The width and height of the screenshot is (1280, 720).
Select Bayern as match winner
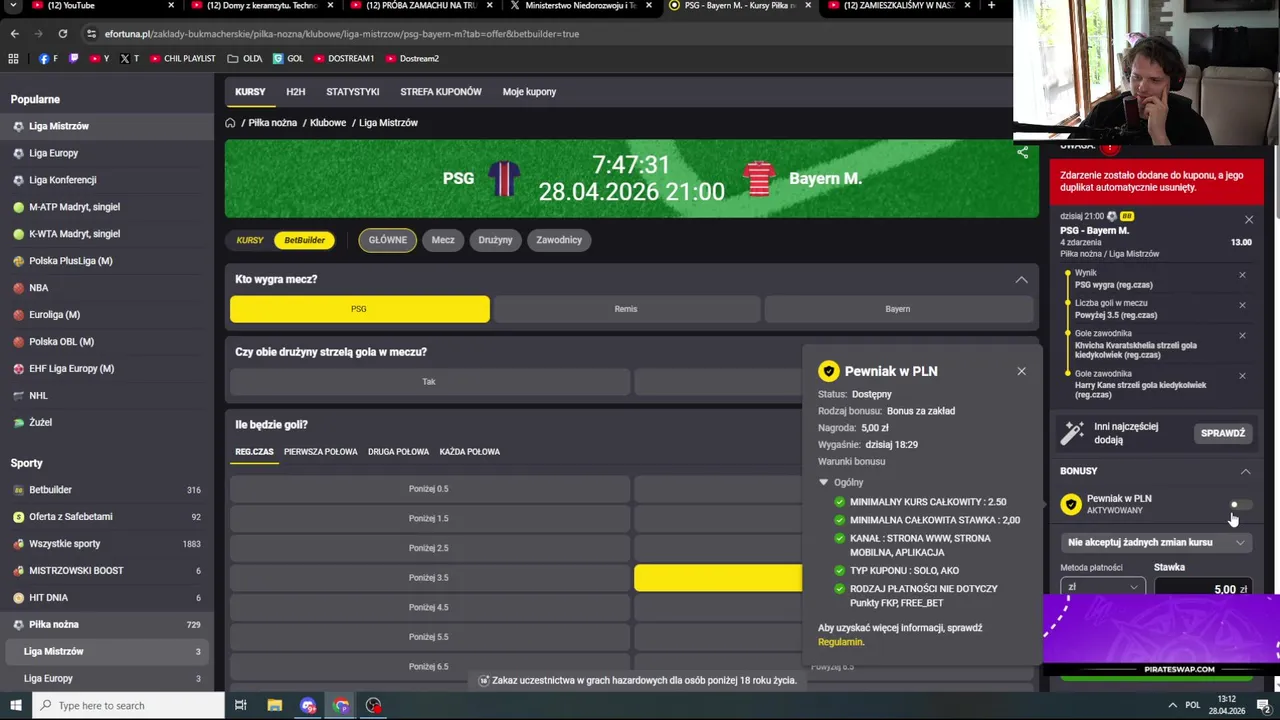(898, 309)
